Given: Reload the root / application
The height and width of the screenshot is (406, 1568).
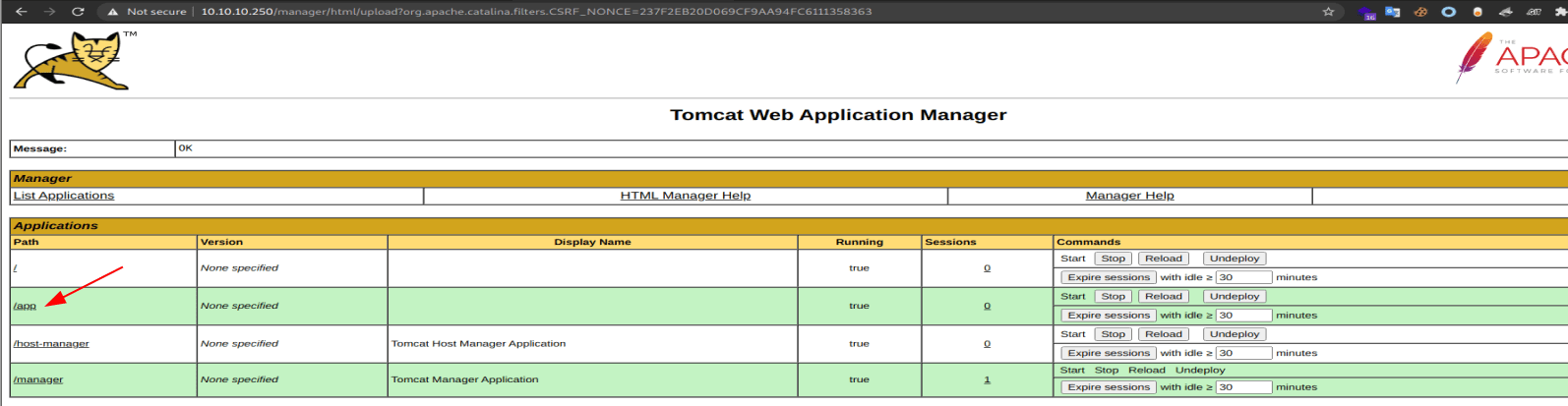Looking at the screenshot, I should (1164, 259).
